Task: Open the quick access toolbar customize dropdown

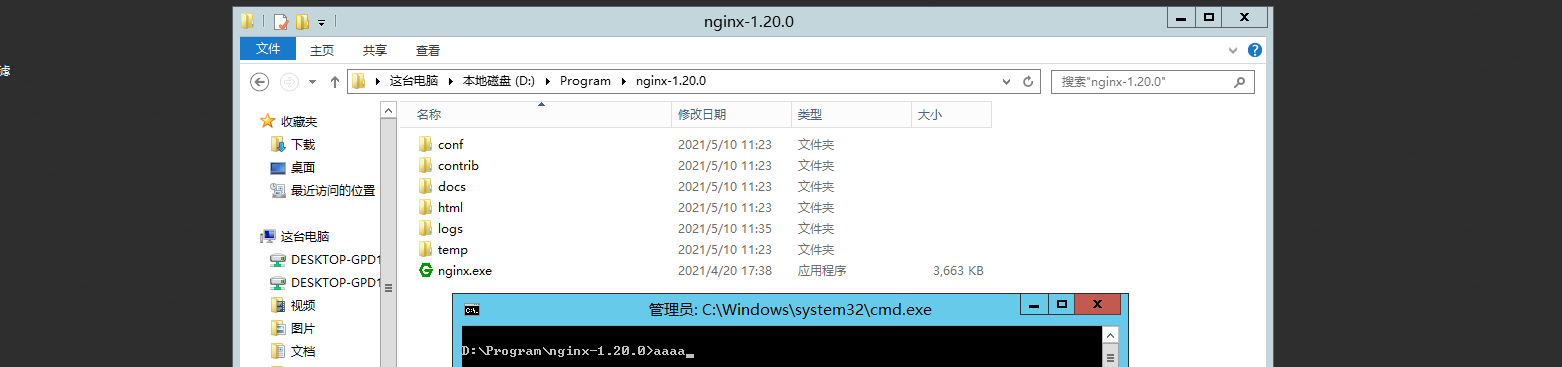Action: [321, 22]
